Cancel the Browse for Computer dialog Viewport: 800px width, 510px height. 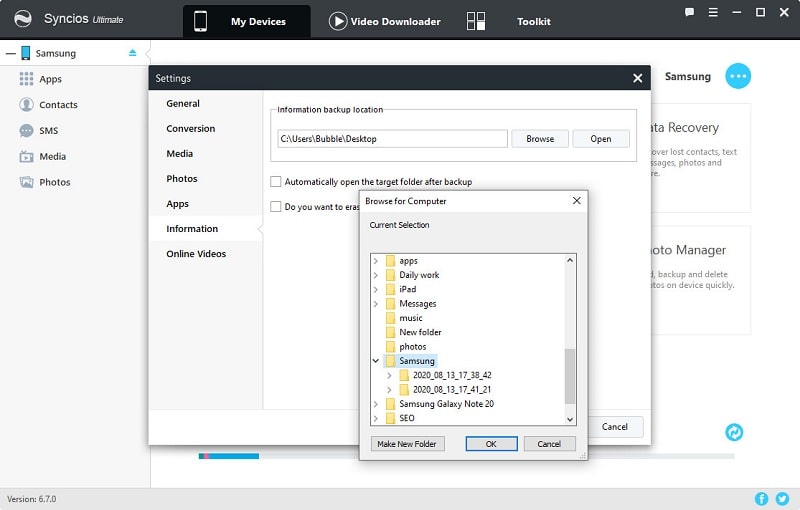(x=549, y=444)
